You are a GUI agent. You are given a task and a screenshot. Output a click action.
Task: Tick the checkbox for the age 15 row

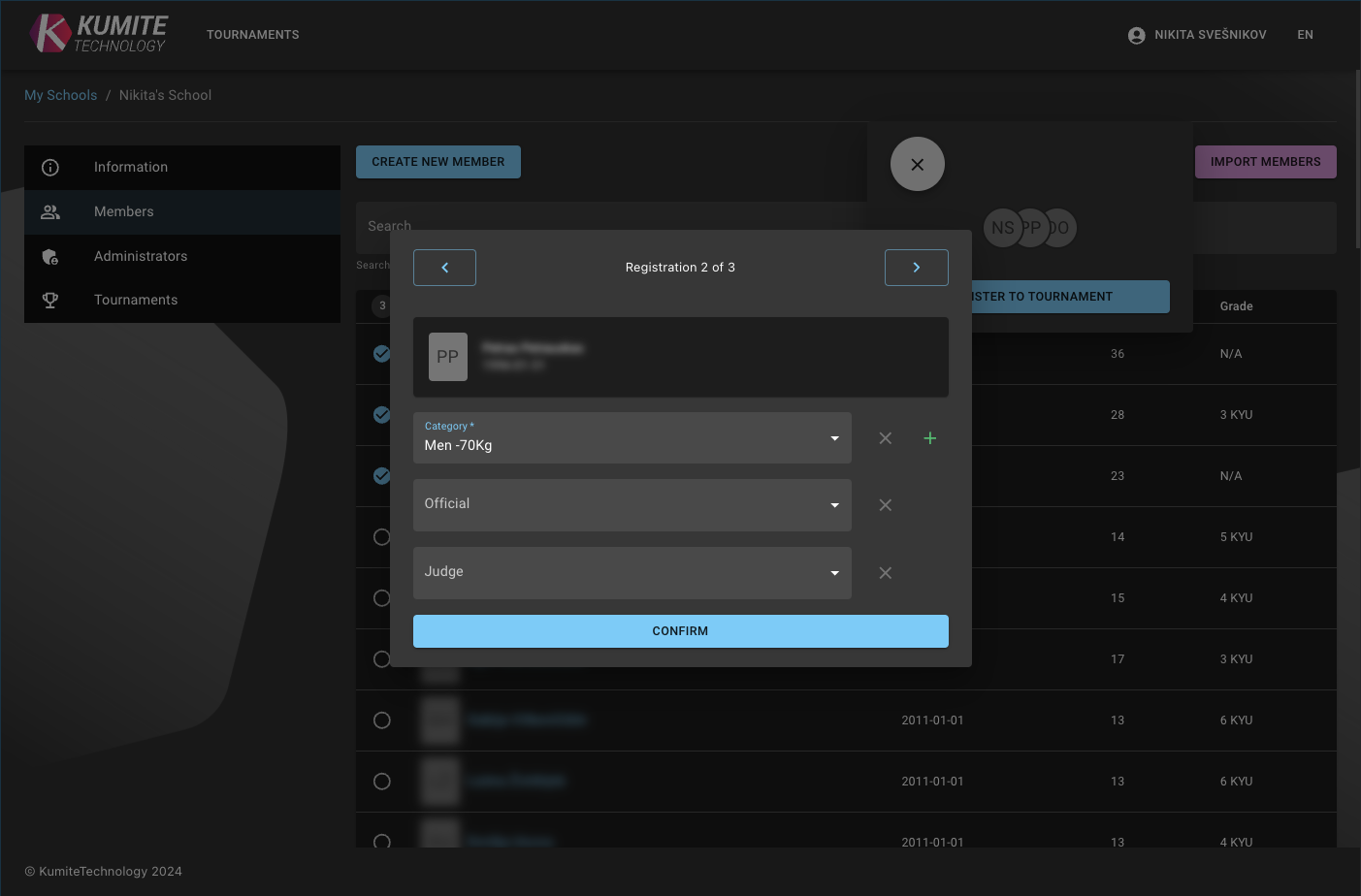pyautogui.click(x=382, y=598)
